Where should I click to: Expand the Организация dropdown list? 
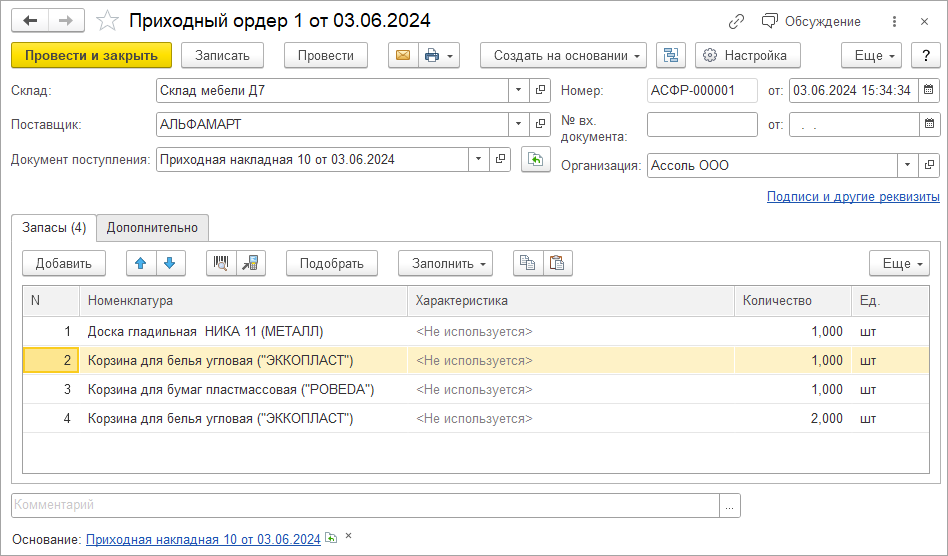(x=907, y=166)
